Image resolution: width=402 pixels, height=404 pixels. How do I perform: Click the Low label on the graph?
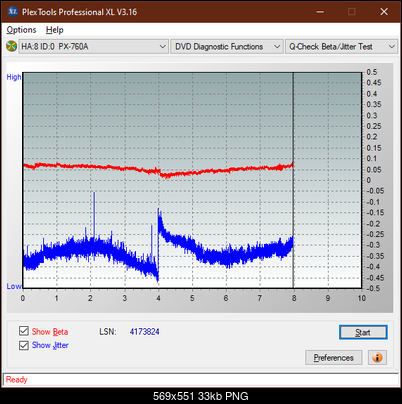click(14, 286)
